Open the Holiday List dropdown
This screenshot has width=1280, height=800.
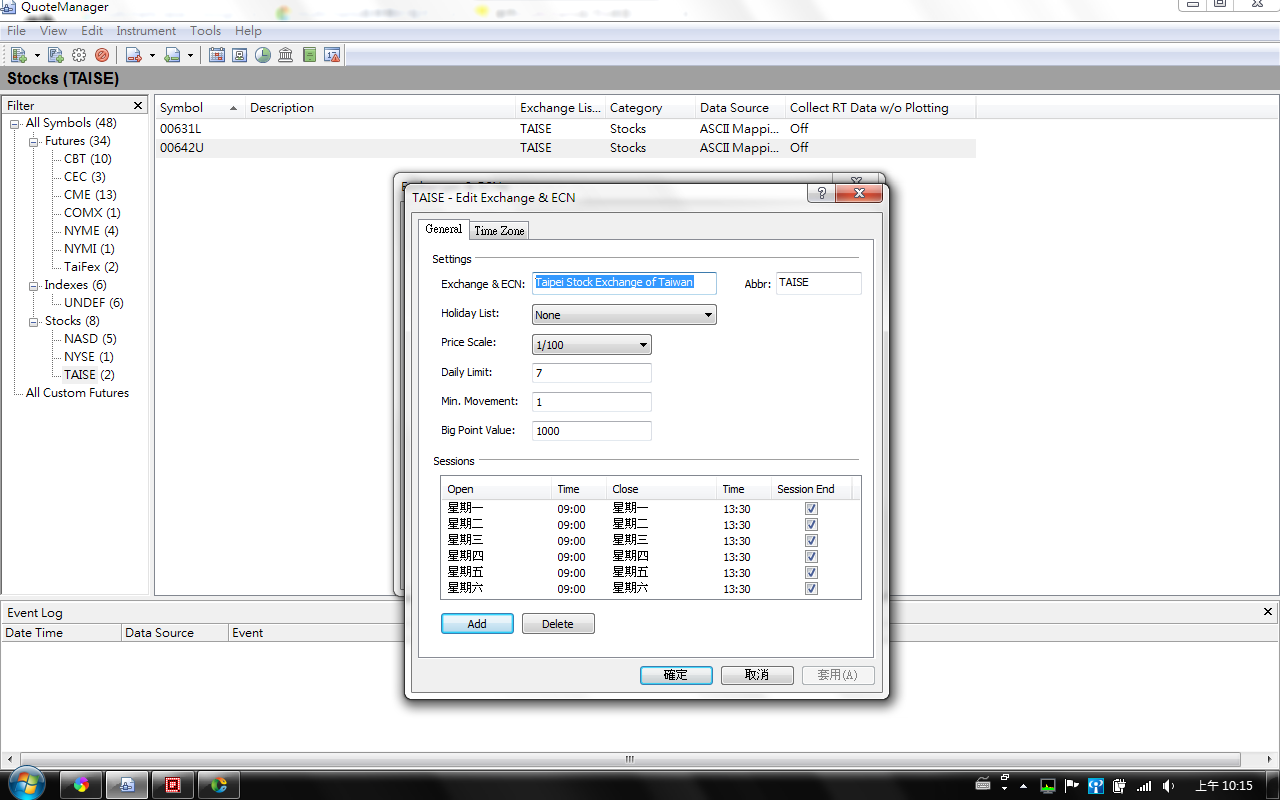coord(624,315)
